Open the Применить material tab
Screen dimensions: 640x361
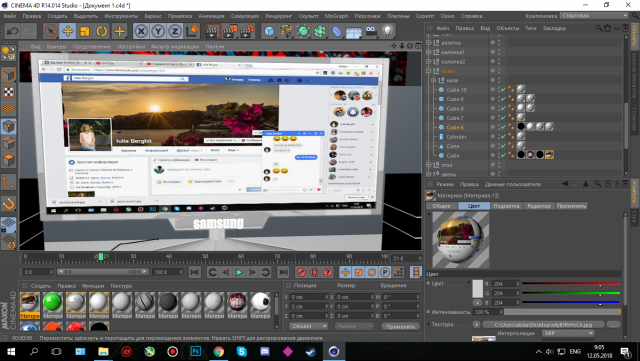point(571,206)
